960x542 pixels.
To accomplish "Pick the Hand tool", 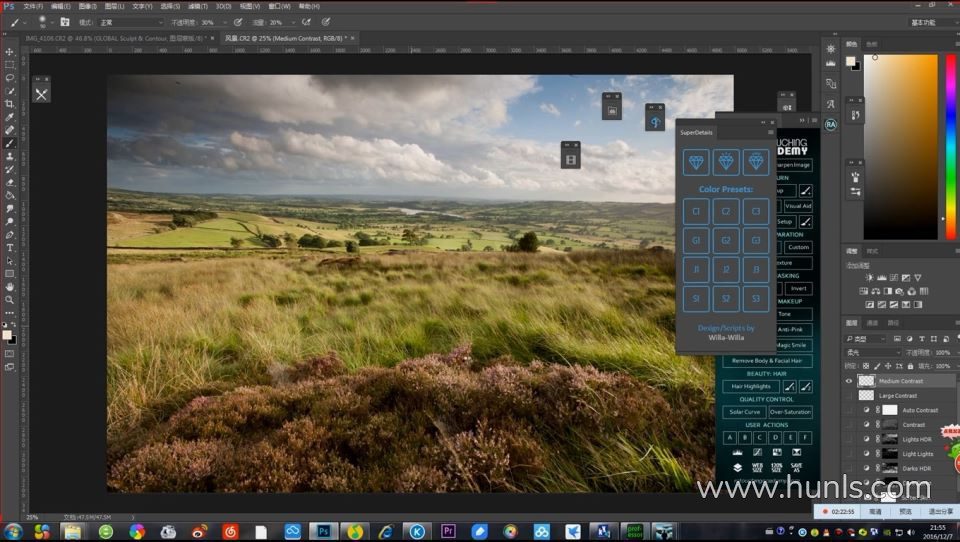I will click(10, 286).
